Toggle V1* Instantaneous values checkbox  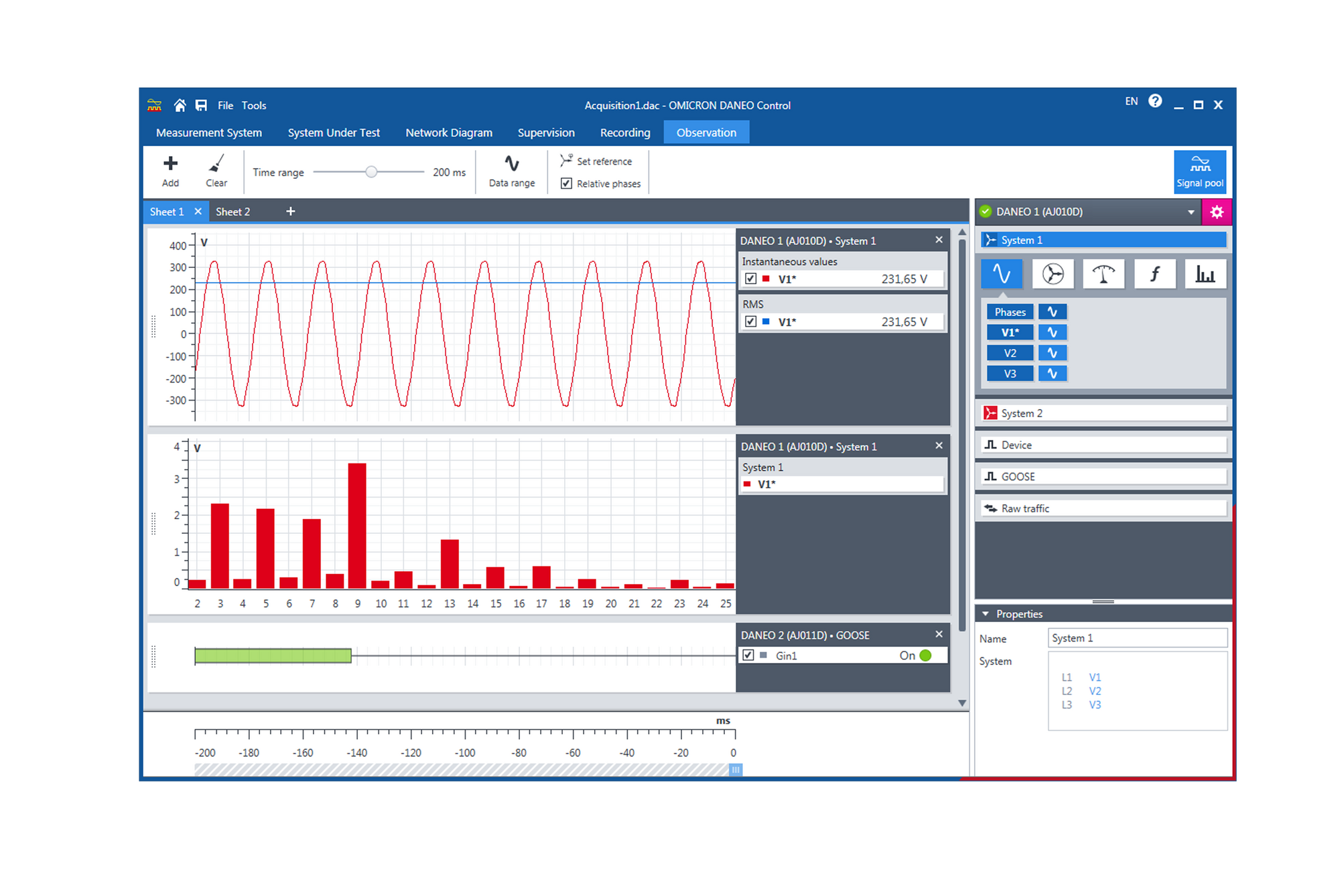pos(750,279)
